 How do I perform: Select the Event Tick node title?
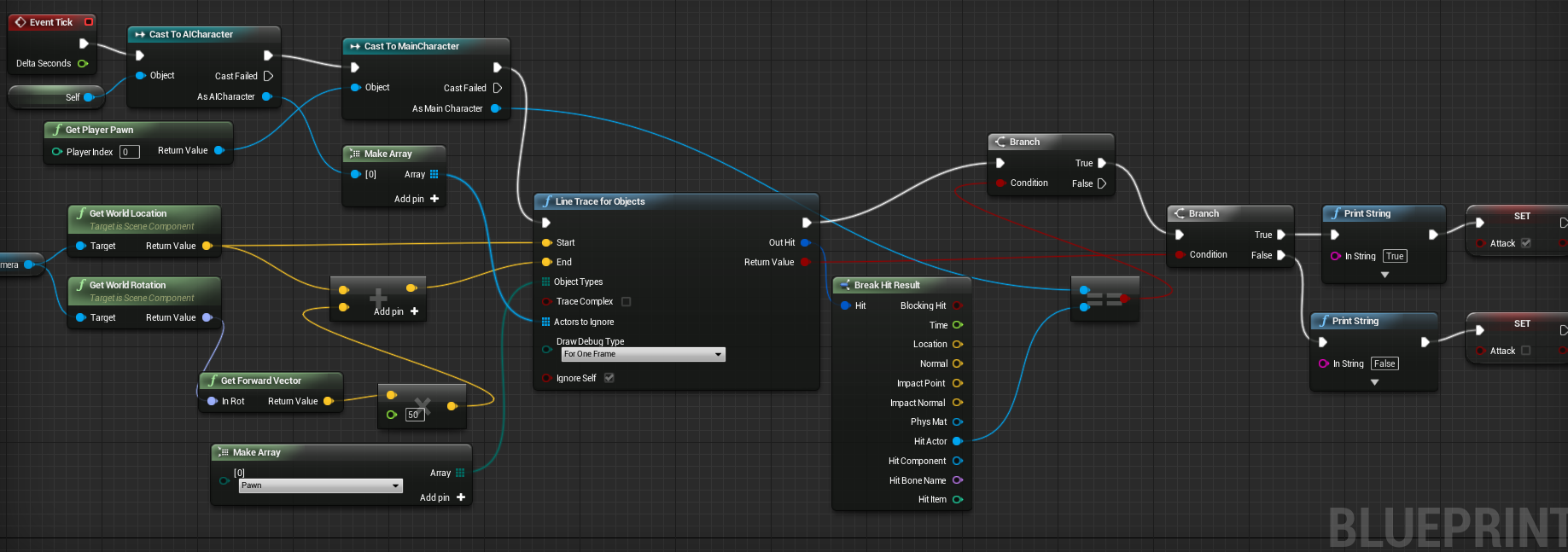(51, 22)
